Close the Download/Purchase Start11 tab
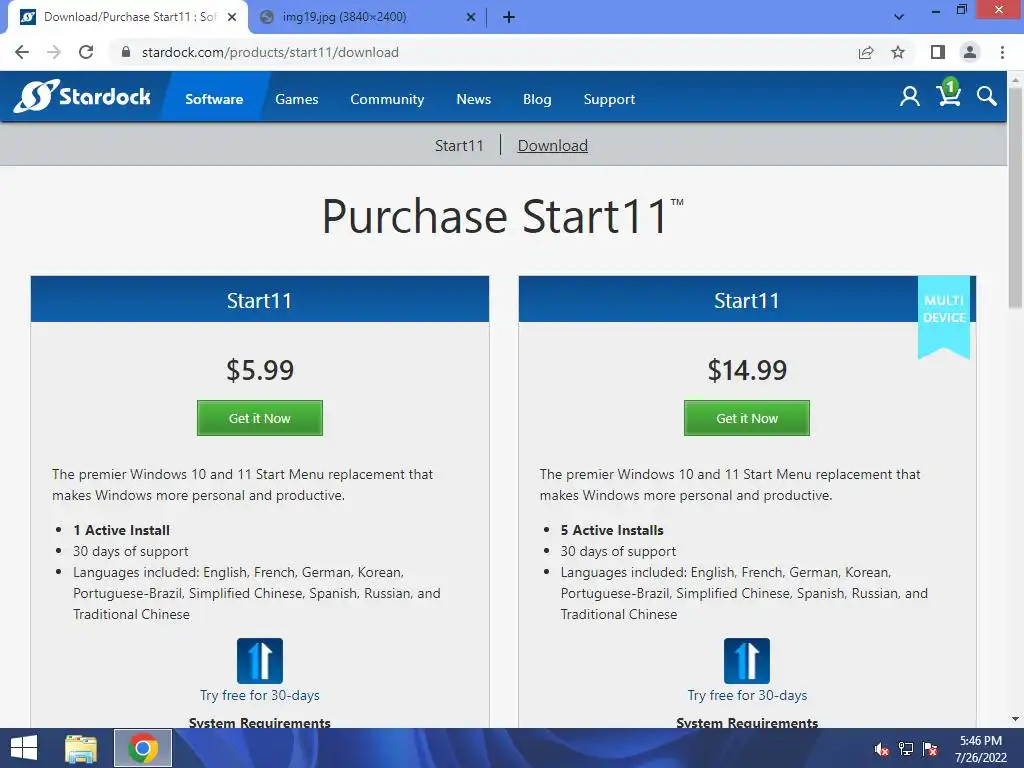Viewport: 1024px width, 768px height. 232,18
